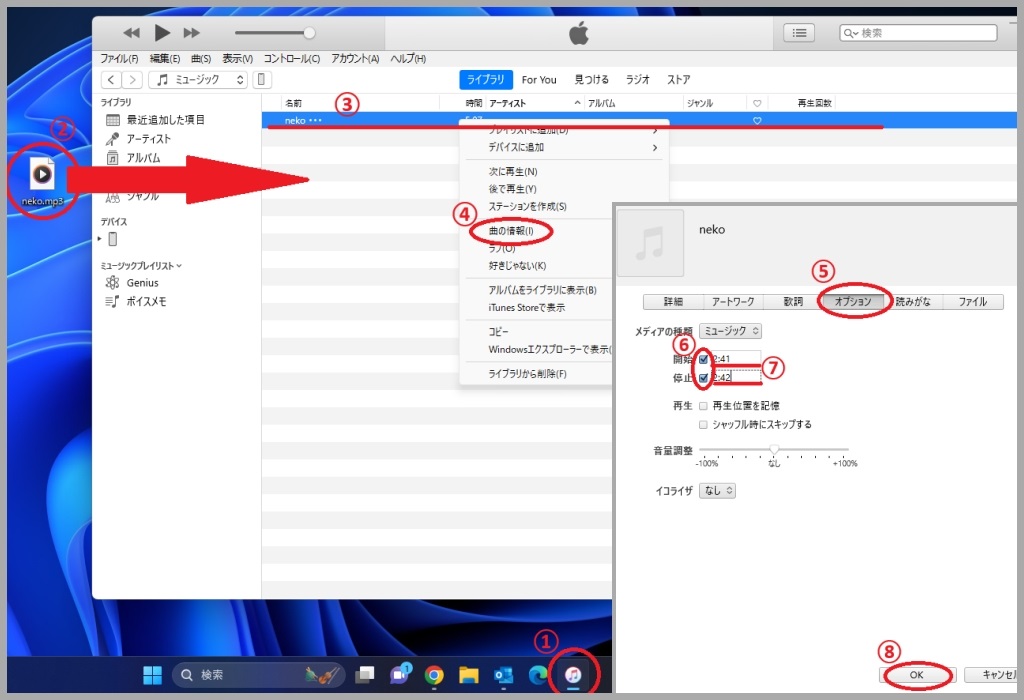Go forward with the right chevron button
The width and height of the screenshot is (1024, 700).
tap(132, 80)
